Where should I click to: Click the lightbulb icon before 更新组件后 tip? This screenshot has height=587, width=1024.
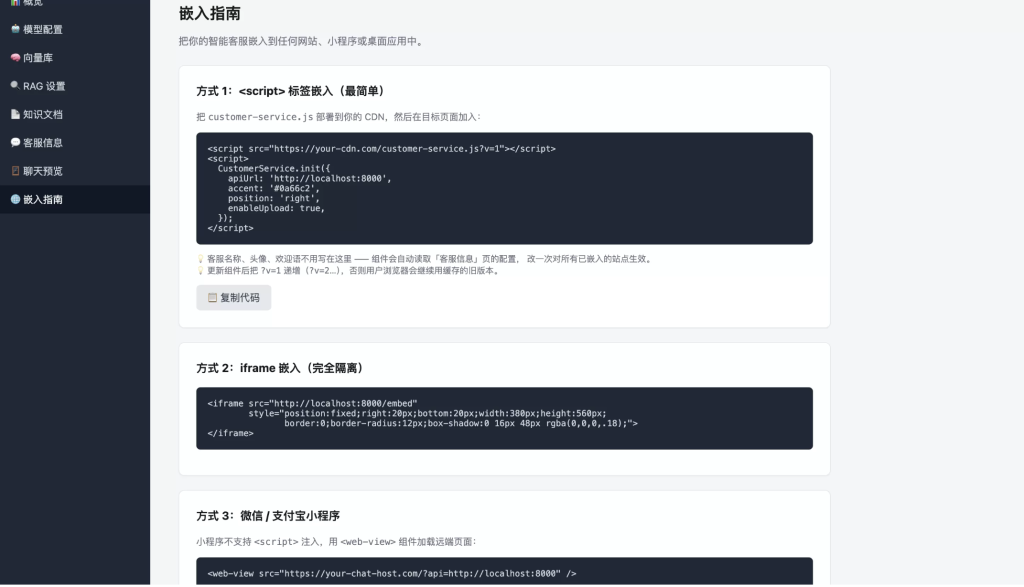[x=200, y=271]
